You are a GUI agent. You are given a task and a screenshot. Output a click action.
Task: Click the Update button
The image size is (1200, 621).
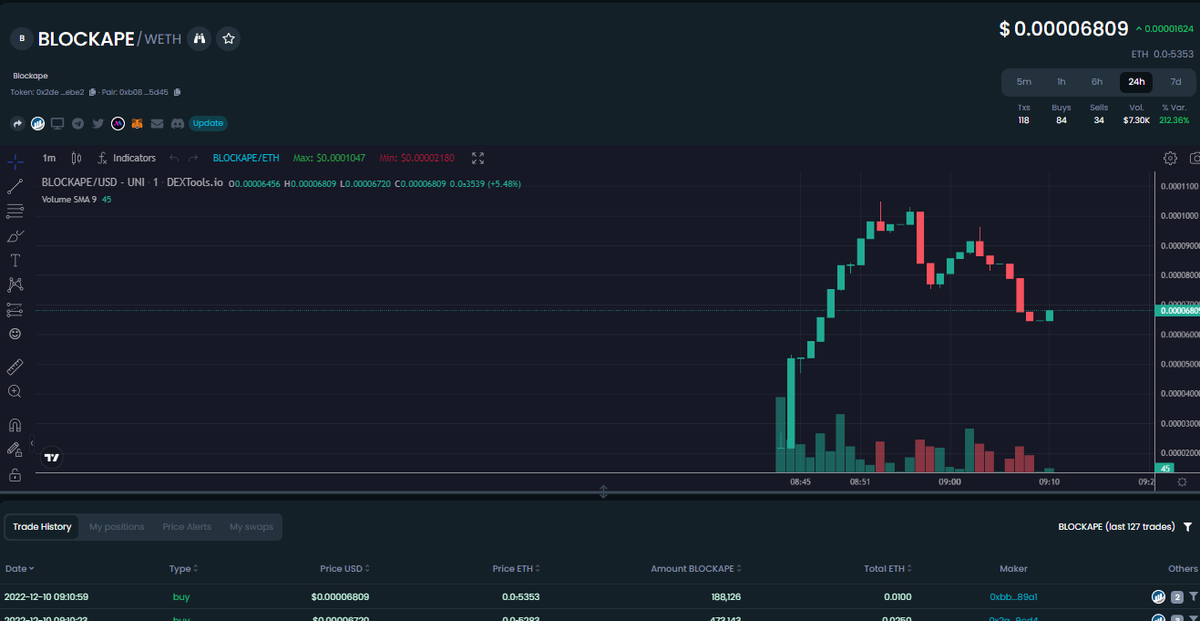(x=208, y=124)
